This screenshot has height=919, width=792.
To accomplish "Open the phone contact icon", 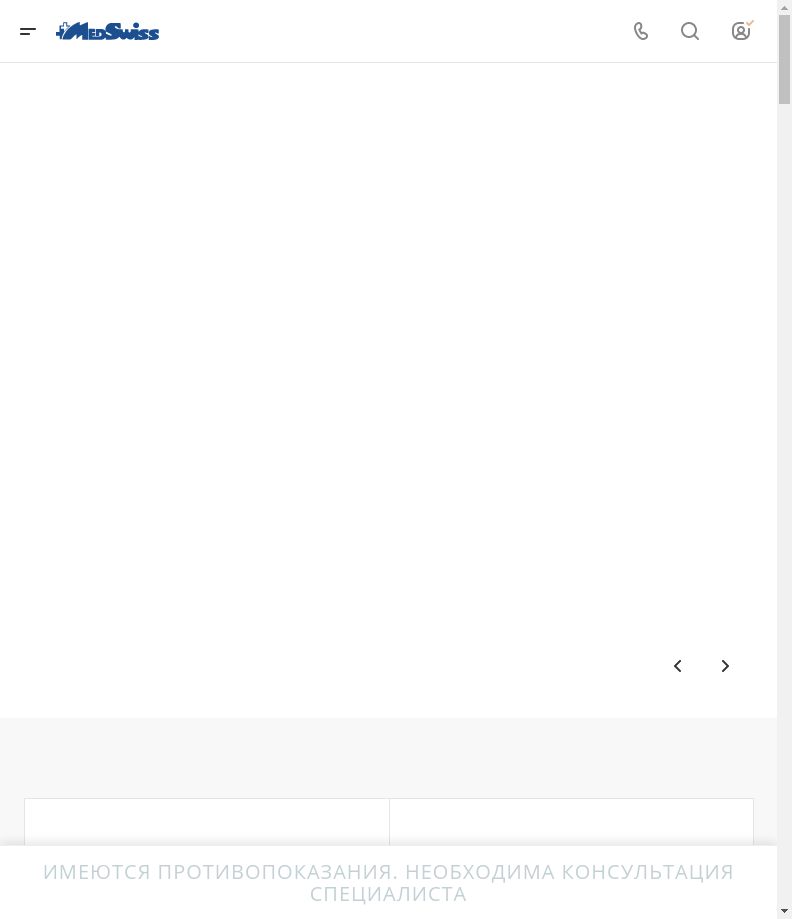I will pyautogui.click(x=641, y=31).
